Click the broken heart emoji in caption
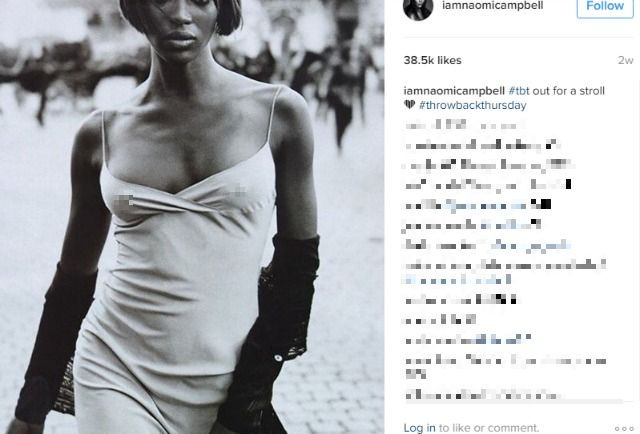The width and height of the screenshot is (640, 434). (409, 105)
